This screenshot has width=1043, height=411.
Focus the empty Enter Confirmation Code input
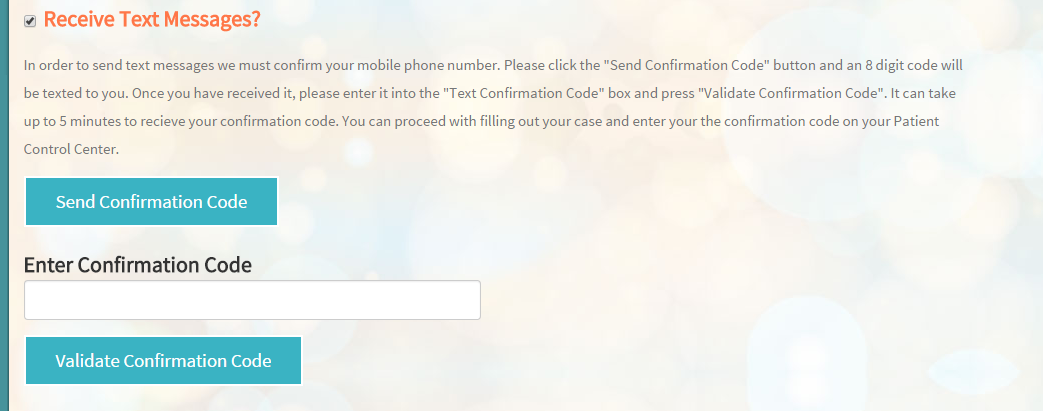tap(252, 300)
